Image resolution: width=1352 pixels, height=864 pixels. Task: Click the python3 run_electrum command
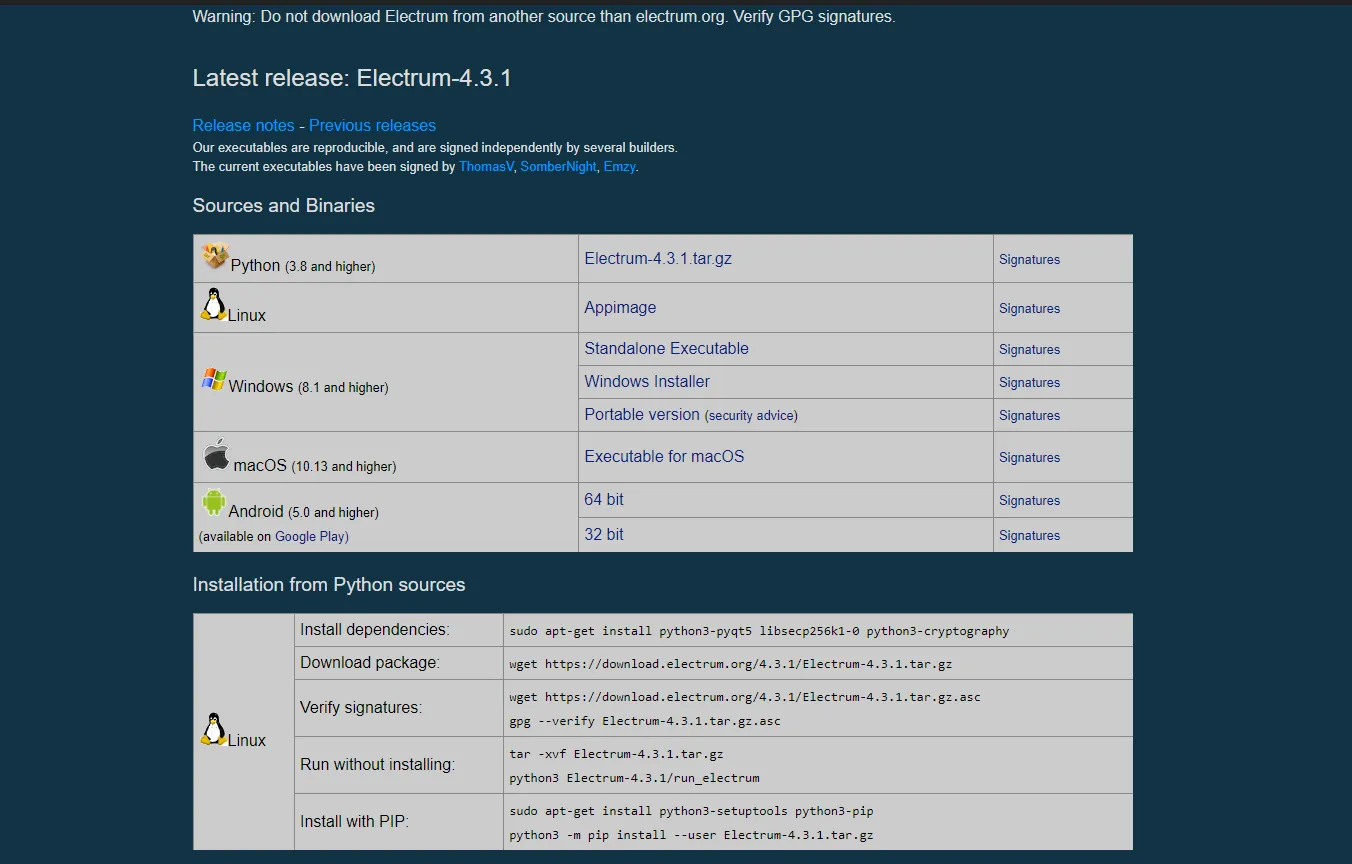[634, 778]
